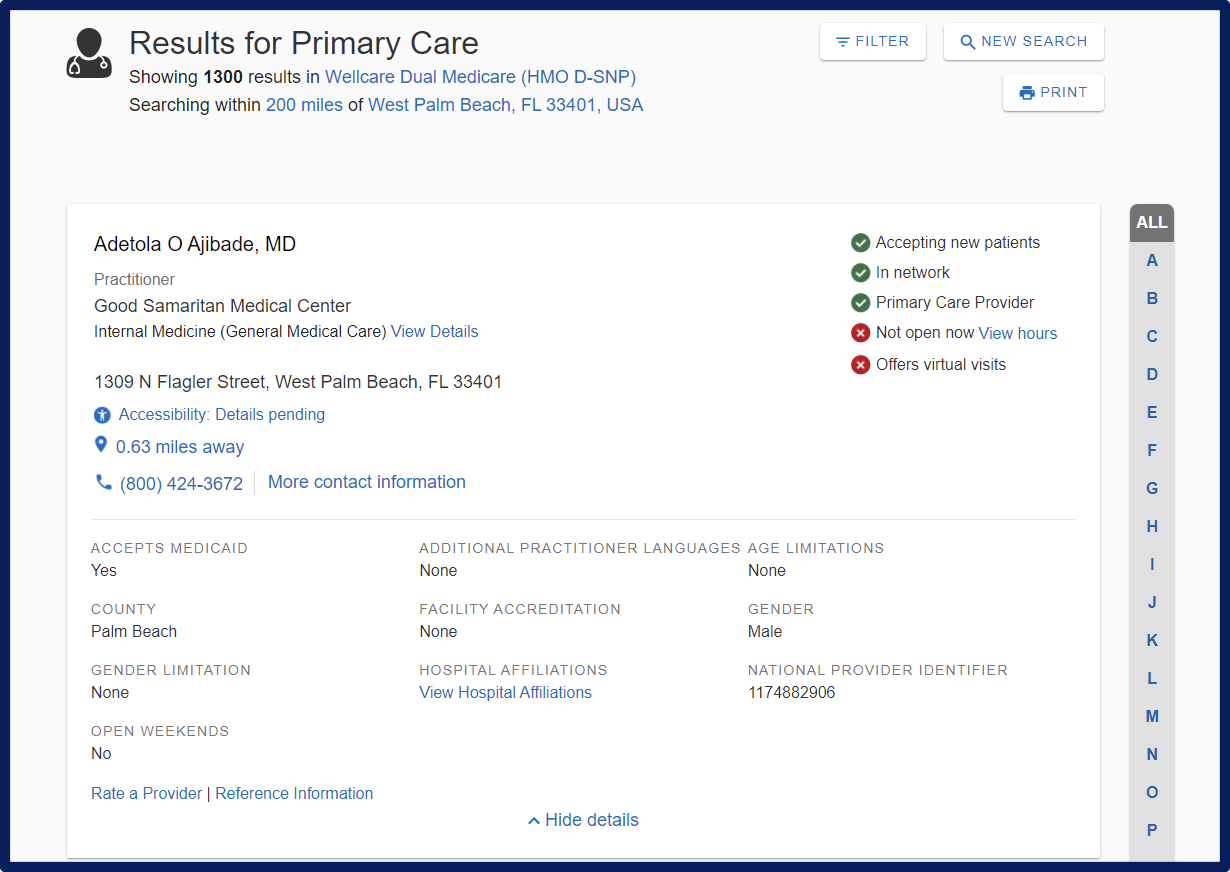Jump to letter E providers
Image resolution: width=1230 pixels, height=872 pixels.
click(x=1152, y=413)
